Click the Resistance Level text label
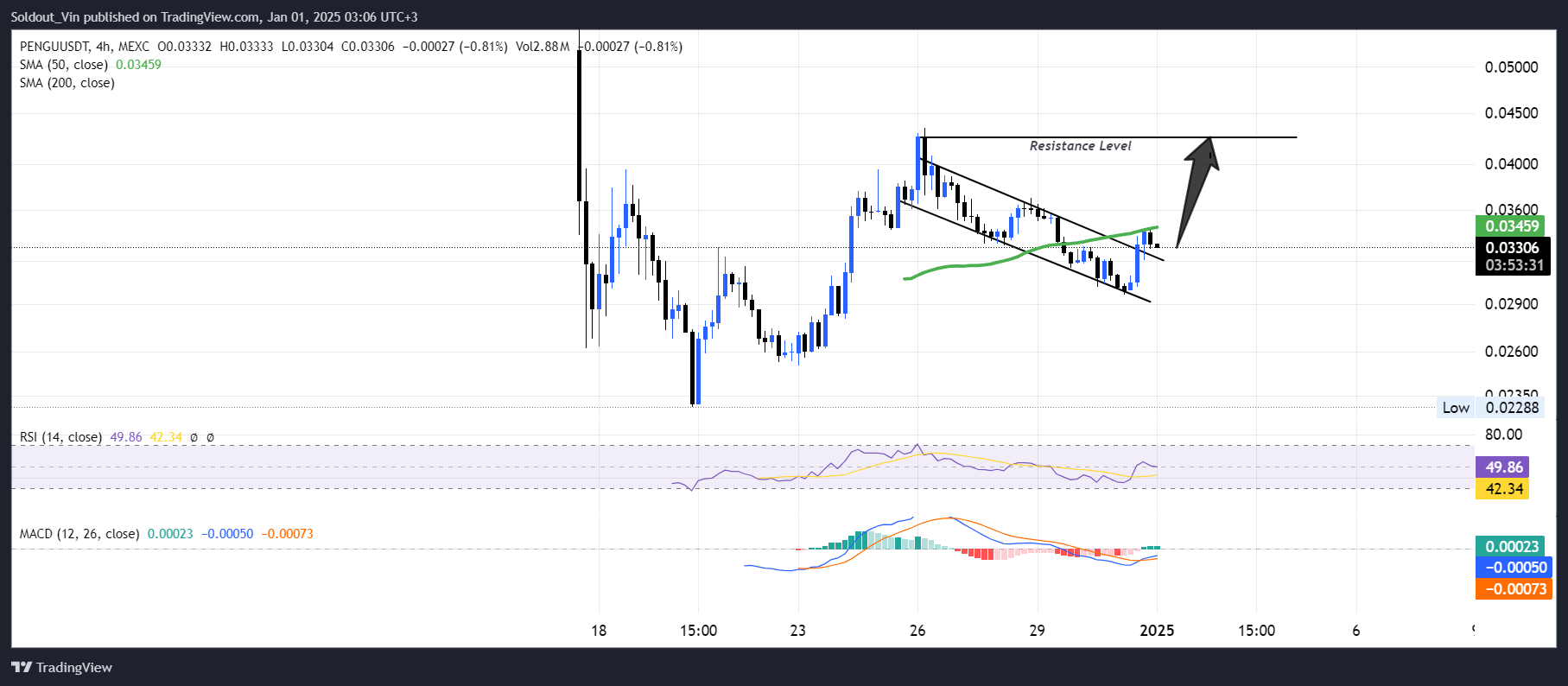This screenshot has width=1568, height=686. click(x=1080, y=146)
